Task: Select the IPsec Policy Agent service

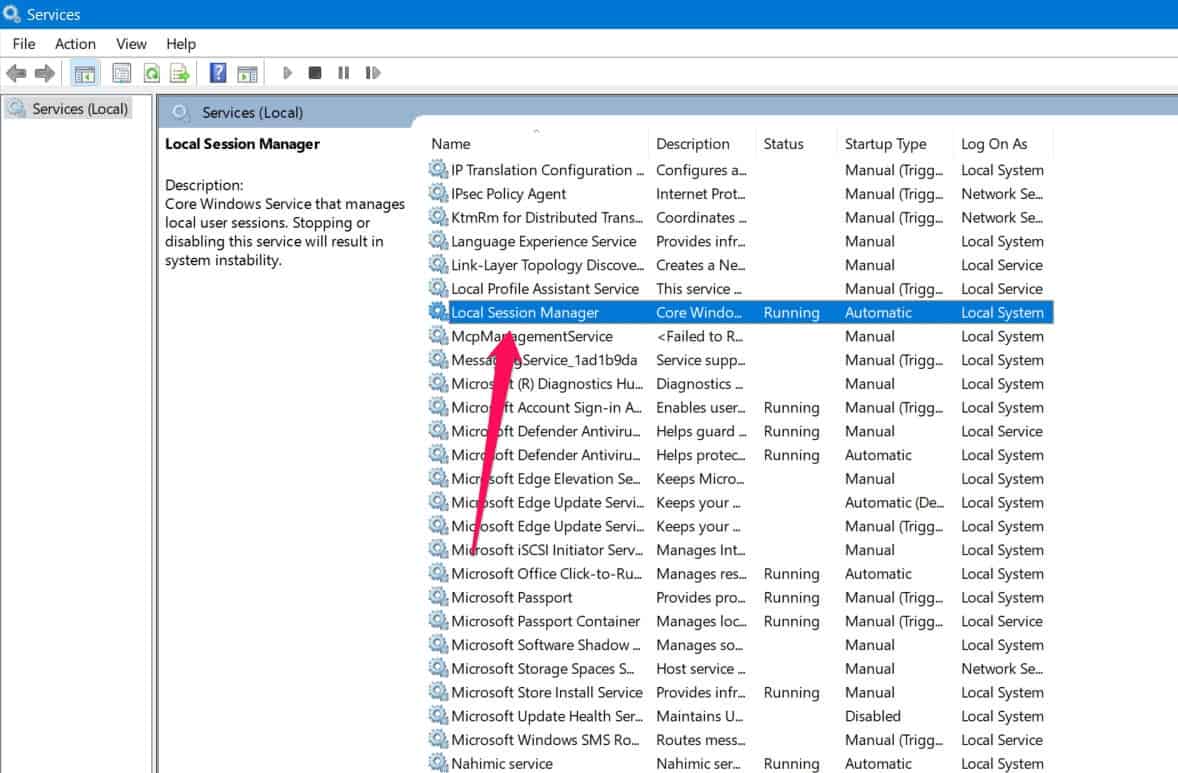Action: click(x=508, y=194)
